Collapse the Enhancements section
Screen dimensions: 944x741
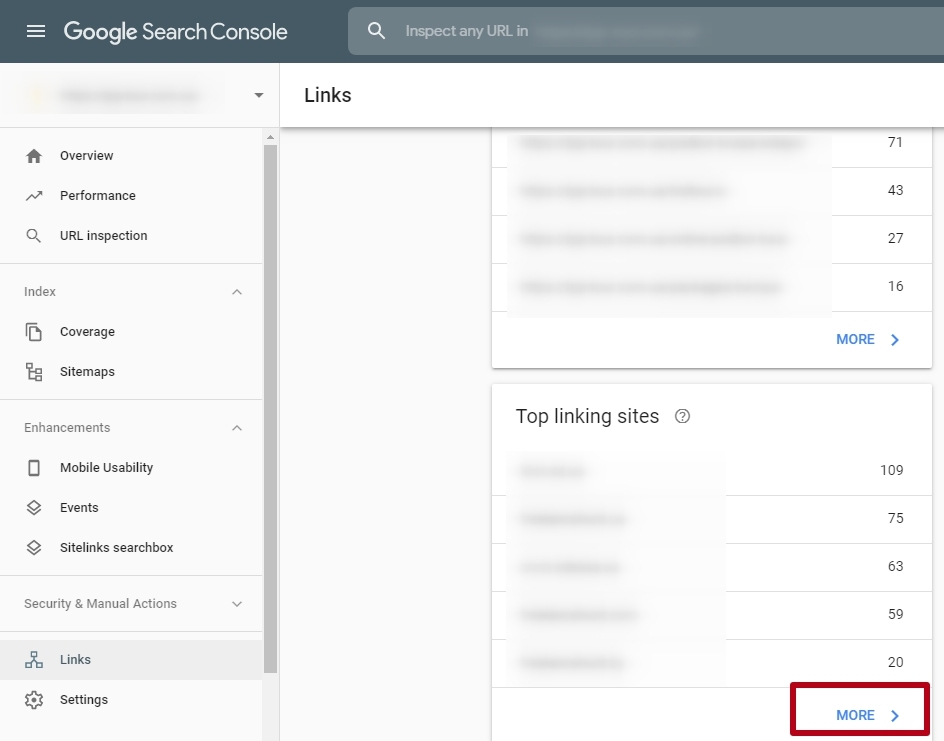coord(237,428)
